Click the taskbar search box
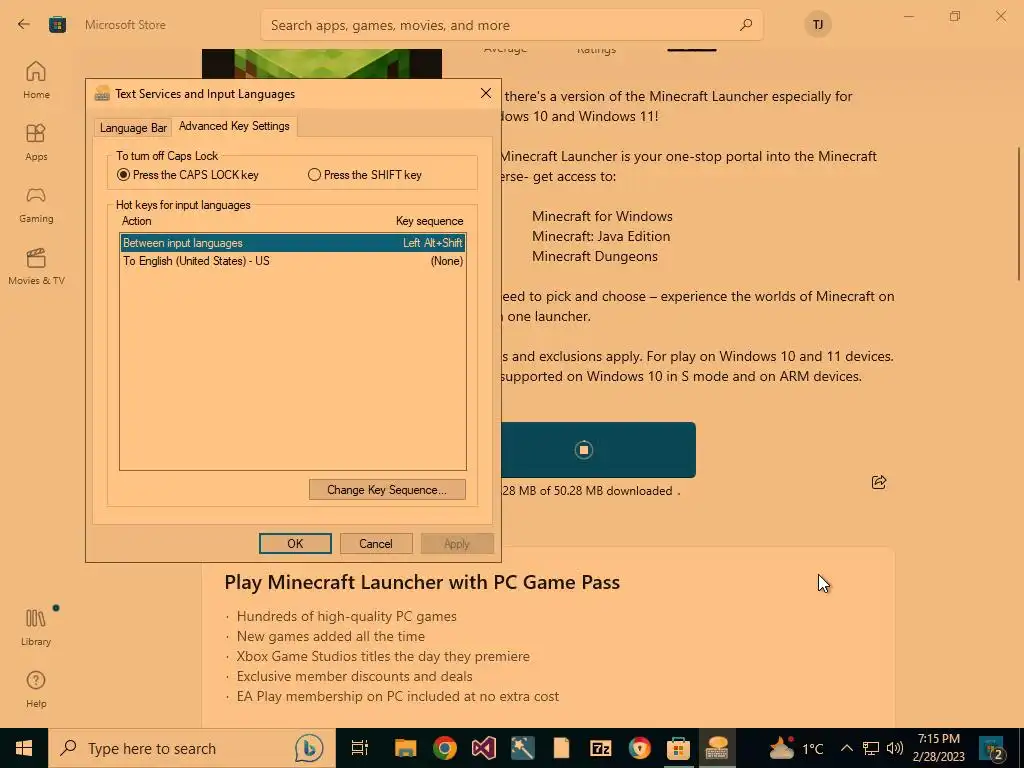 click(x=192, y=748)
